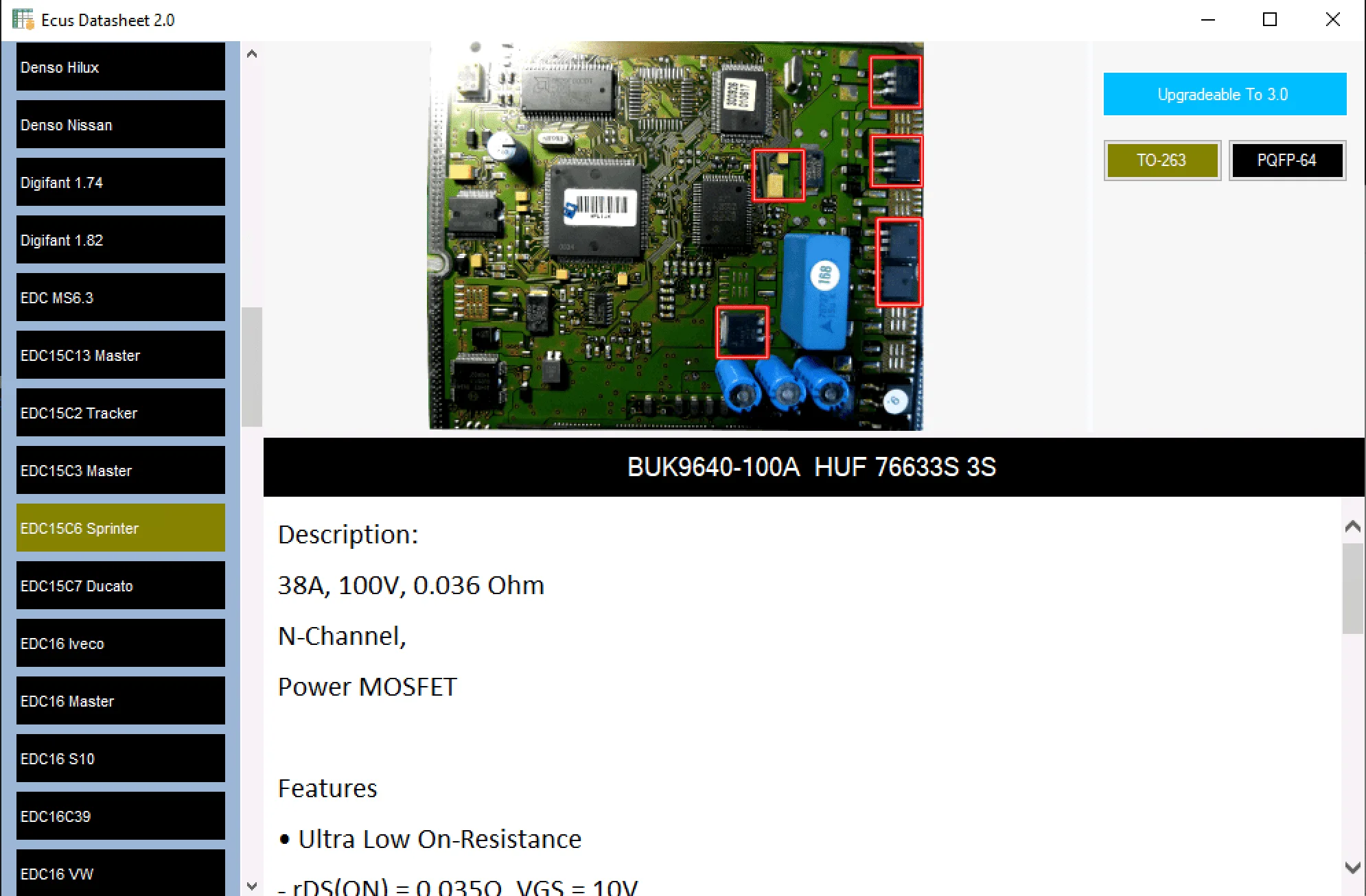Select EDC16 Master from the list
1366x896 pixels.
pyautogui.click(x=120, y=701)
